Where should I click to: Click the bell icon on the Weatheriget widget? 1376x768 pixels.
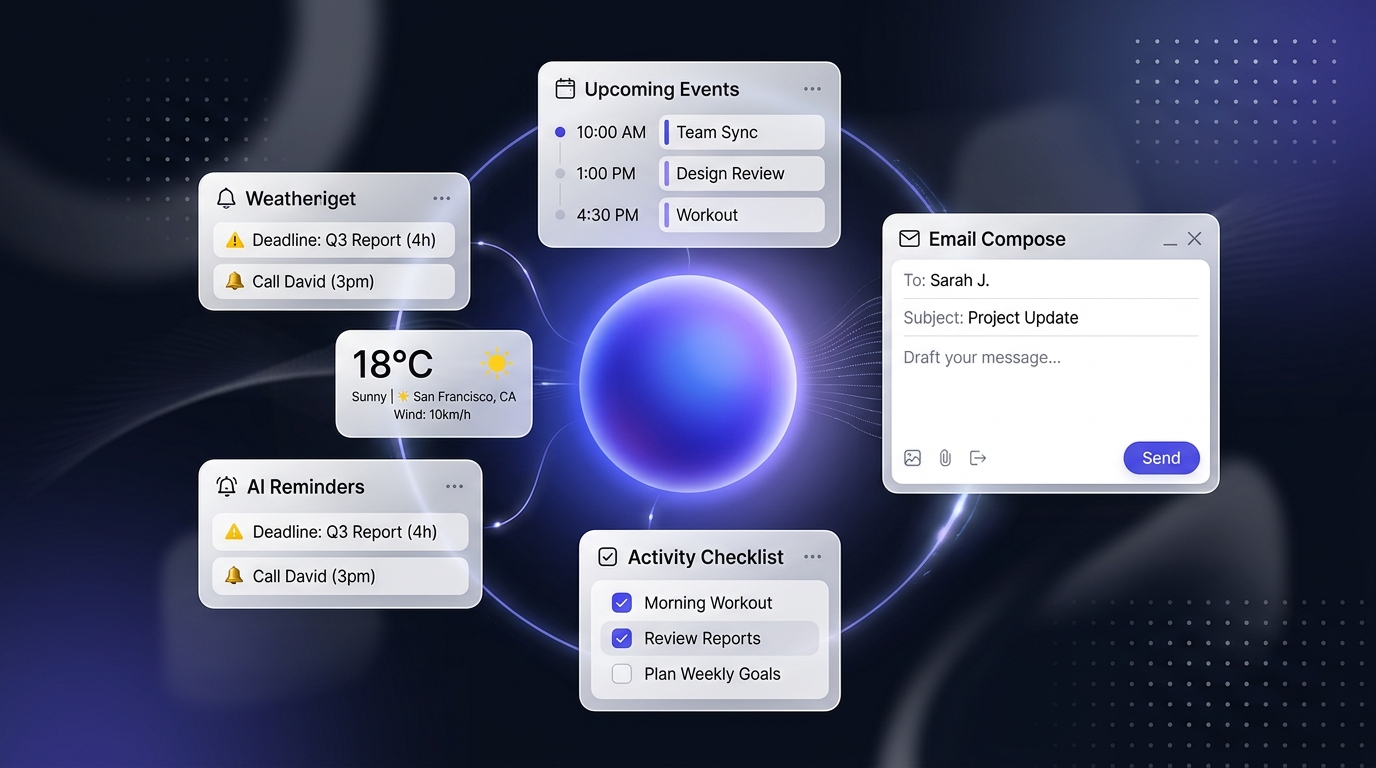point(226,197)
